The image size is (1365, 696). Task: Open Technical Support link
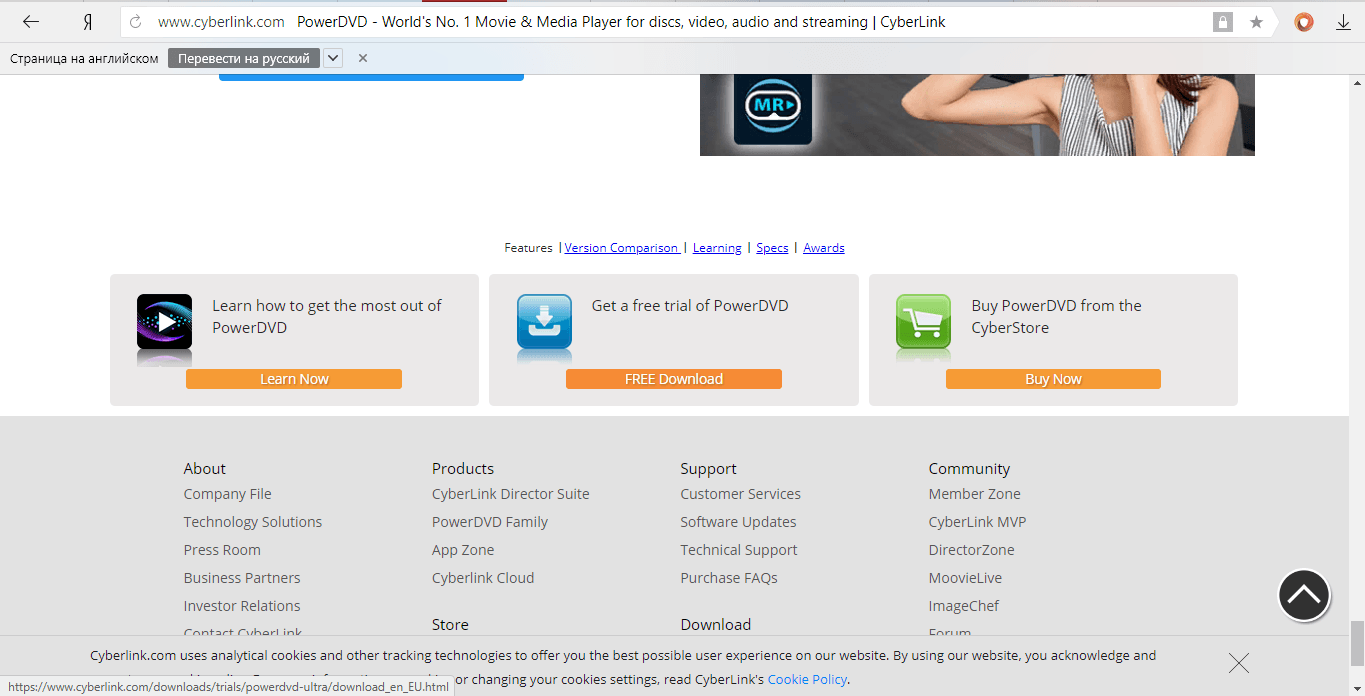point(739,550)
